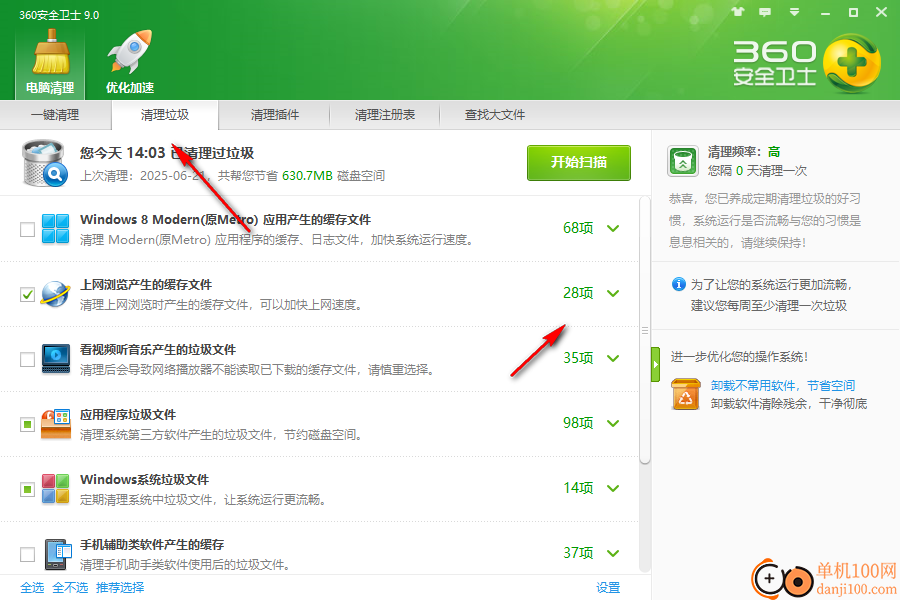900x600 pixels.
Task: Open the main menu dropdown icon in title bar
Action: 794,11
